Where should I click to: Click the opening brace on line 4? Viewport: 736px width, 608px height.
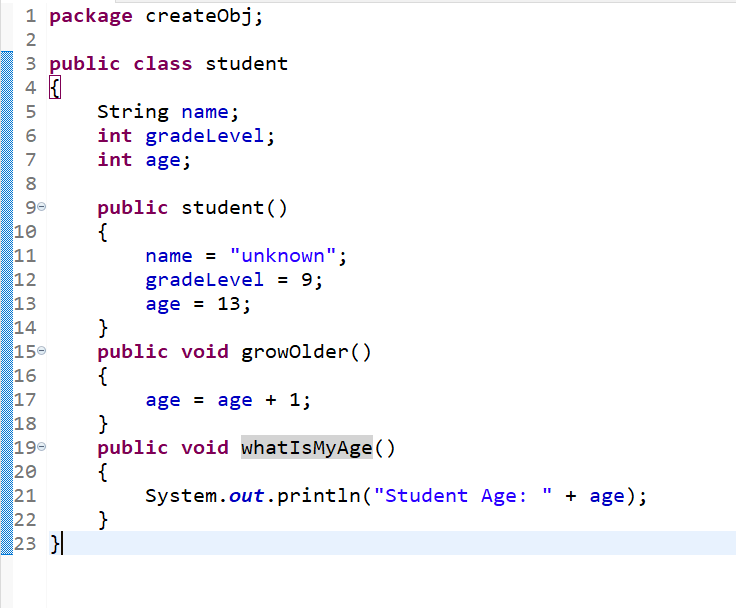click(x=55, y=88)
